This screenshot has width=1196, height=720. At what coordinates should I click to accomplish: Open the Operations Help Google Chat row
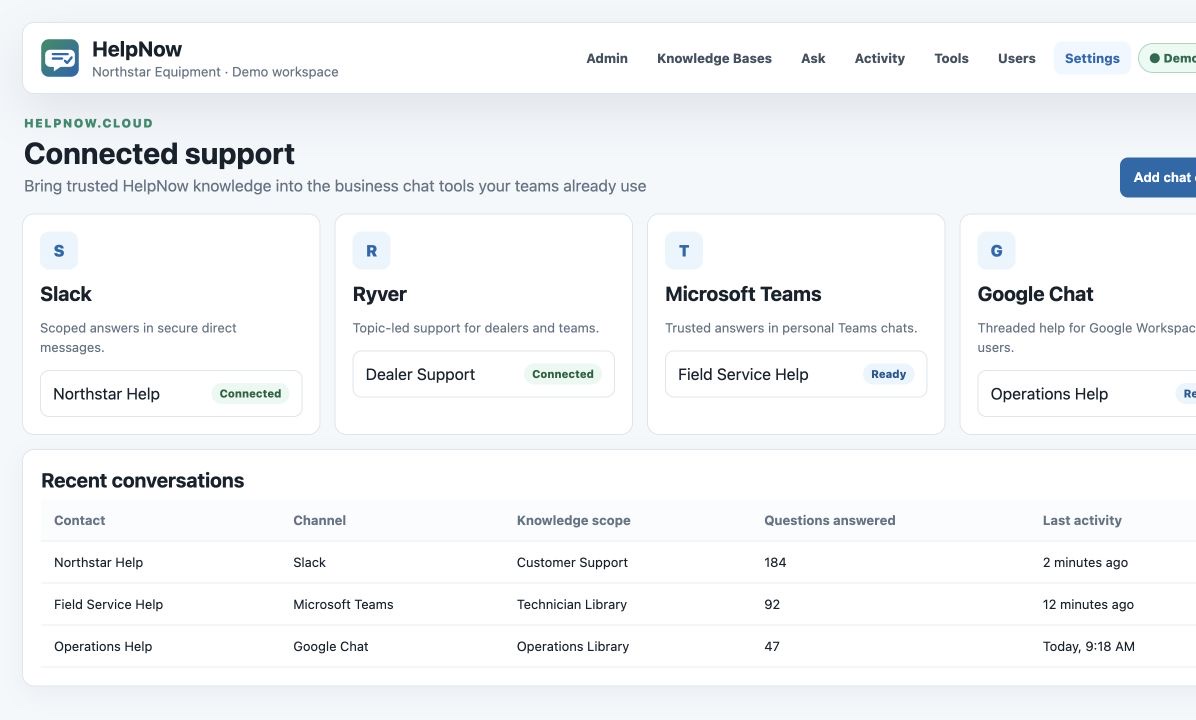1087,394
